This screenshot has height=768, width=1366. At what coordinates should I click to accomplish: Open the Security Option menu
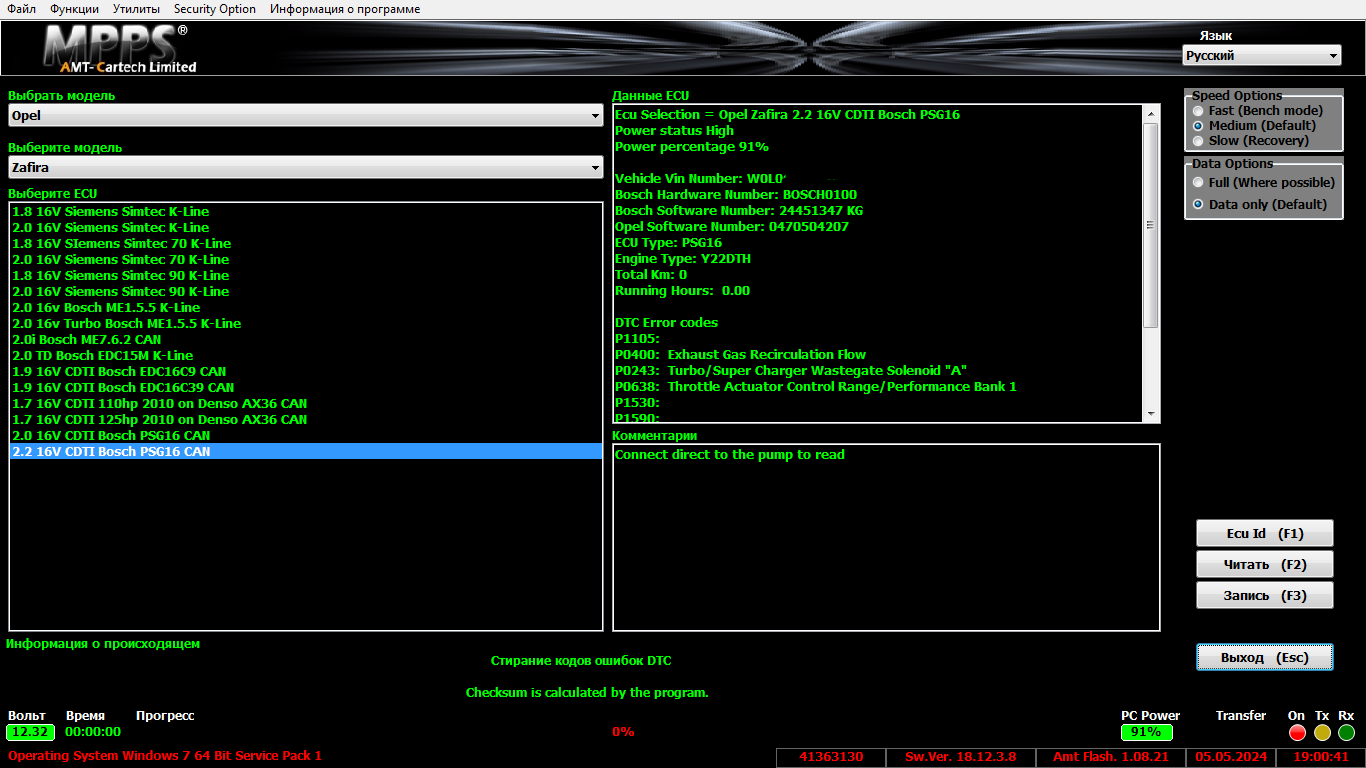(215, 9)
